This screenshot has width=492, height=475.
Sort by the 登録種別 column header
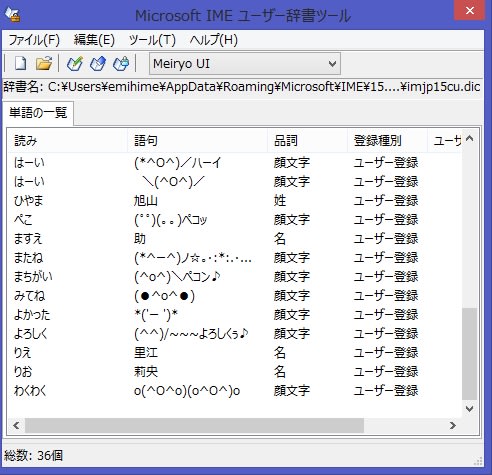tap(387, 141)
